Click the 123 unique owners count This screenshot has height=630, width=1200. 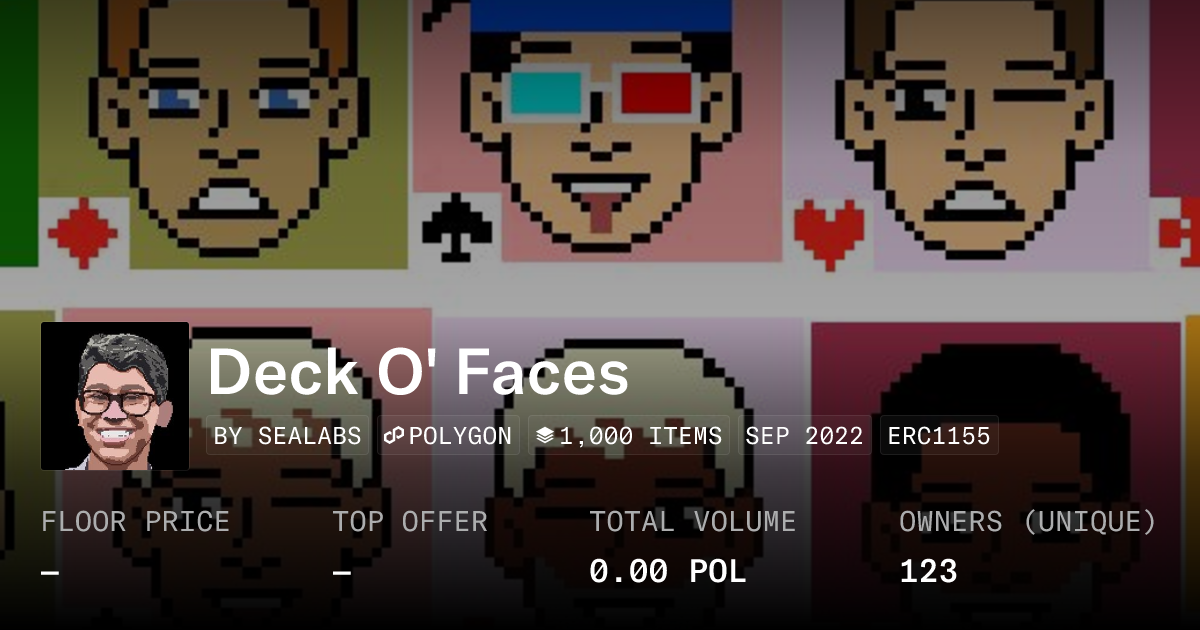(928, 572)
